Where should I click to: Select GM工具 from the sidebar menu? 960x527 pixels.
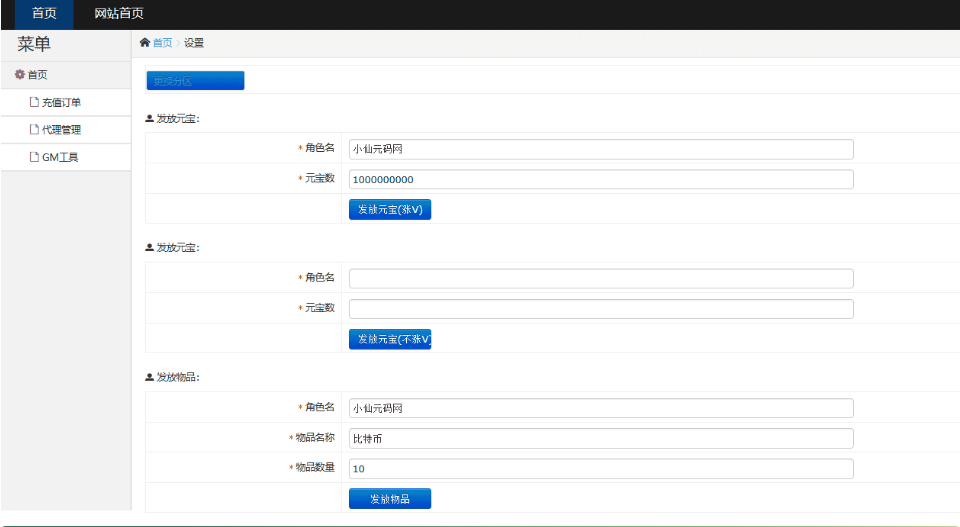pyautogui.click(x=60, y=157)
